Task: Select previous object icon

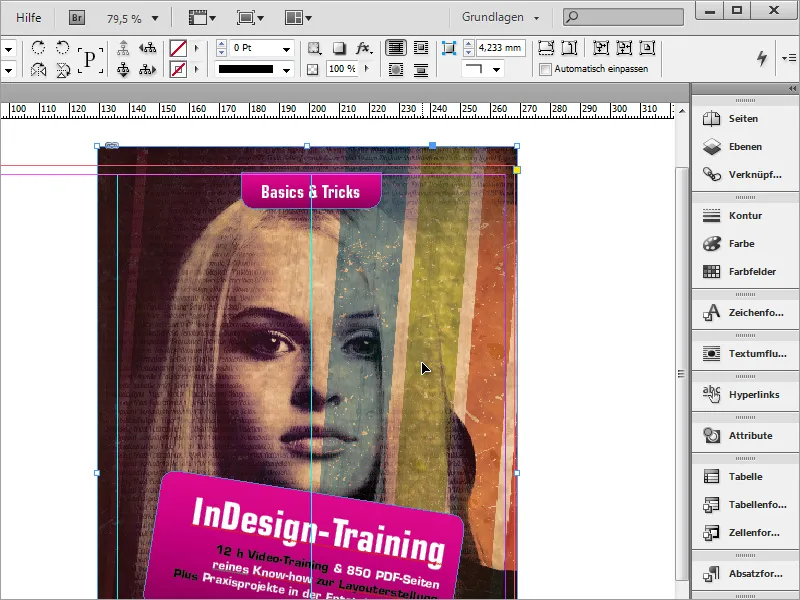Action: click(x=147, y=48)
